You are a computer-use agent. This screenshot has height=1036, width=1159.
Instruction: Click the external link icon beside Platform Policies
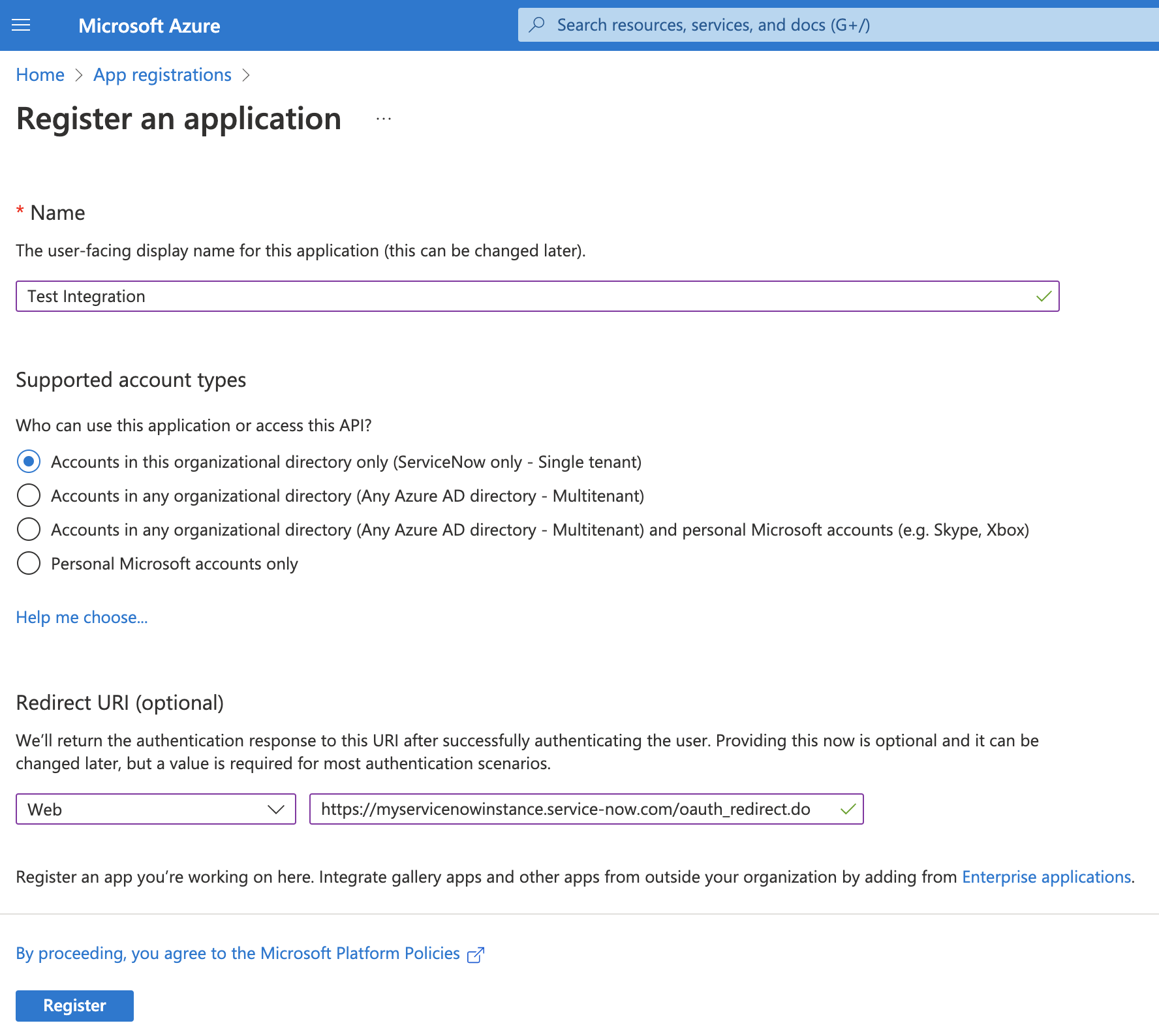click(476, 954)
